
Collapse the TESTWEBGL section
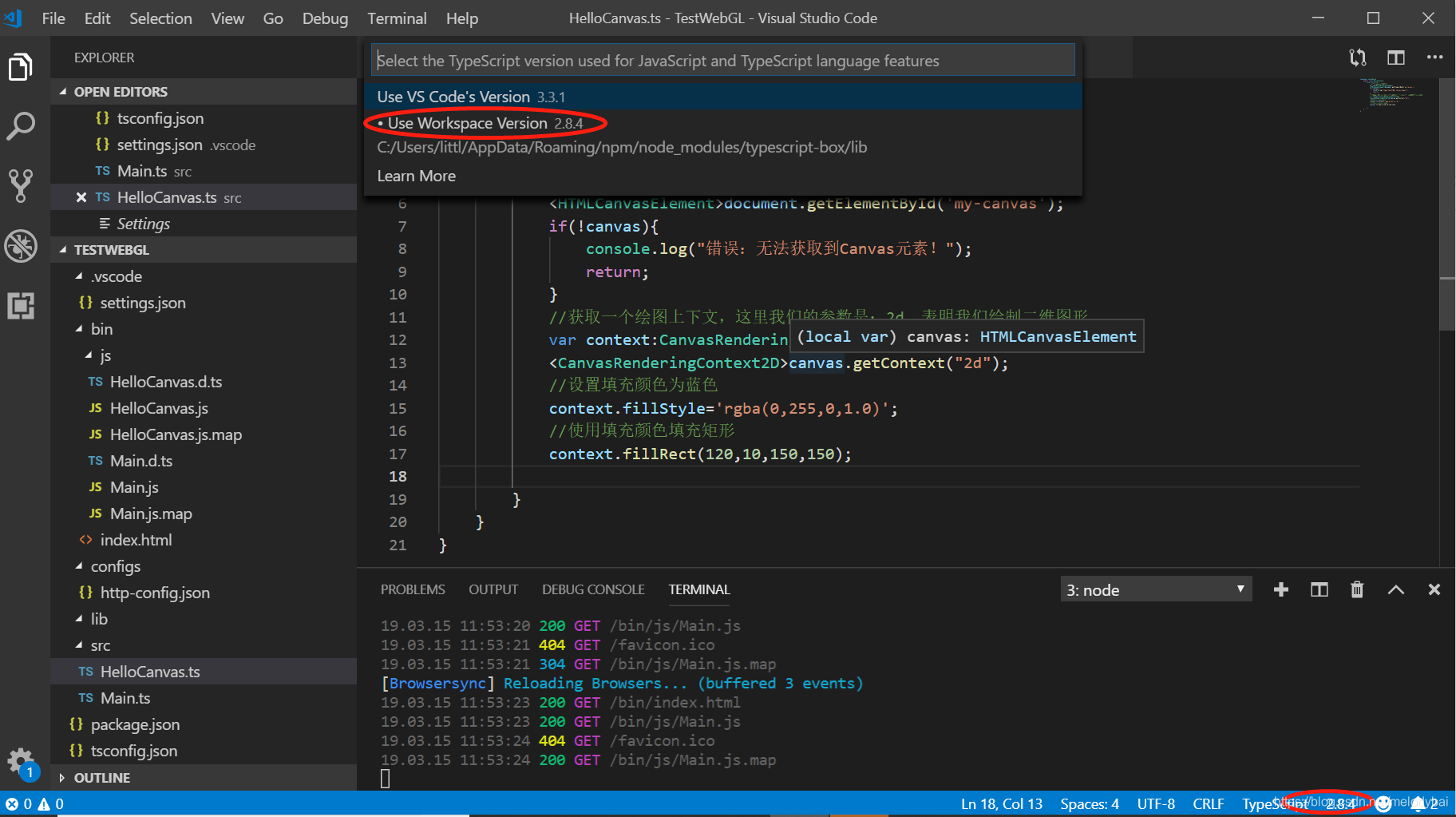pos(204,250)
